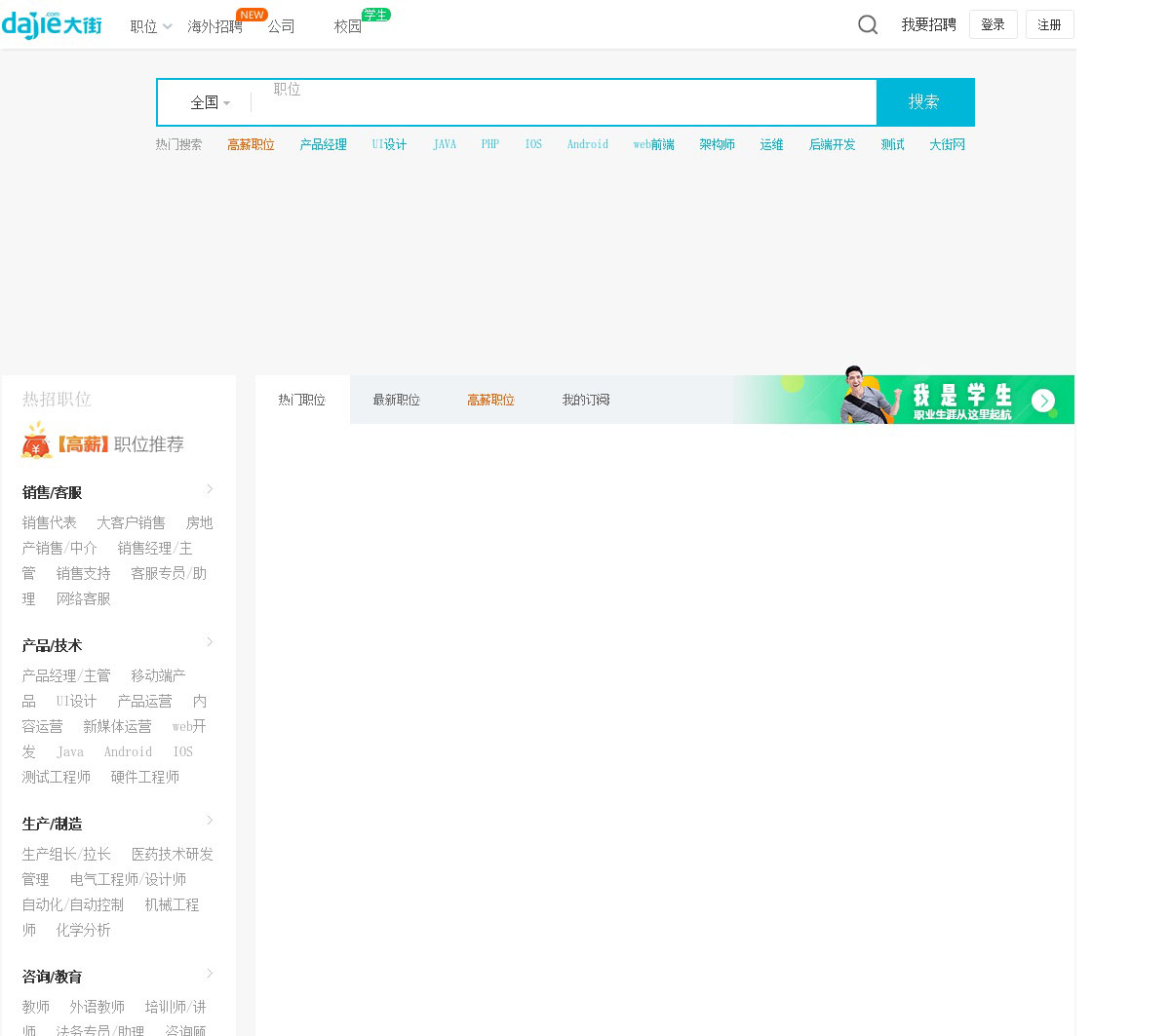Viewport: 1170px width, 1036px height.
Task: Click the arrow on the student banner
Action: click(1043, 401)
